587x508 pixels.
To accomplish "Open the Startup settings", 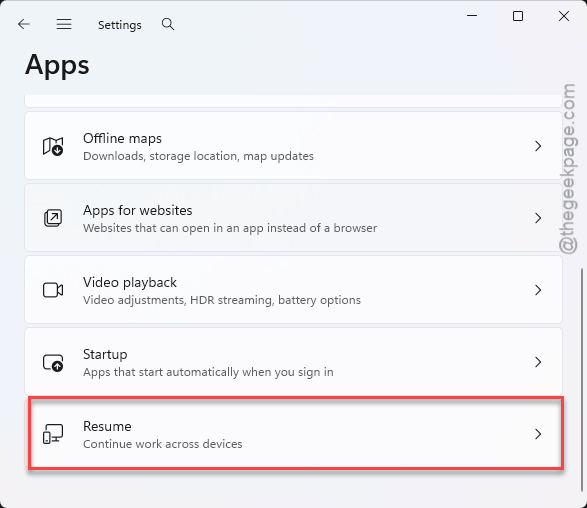I will [x=294, y=362].
